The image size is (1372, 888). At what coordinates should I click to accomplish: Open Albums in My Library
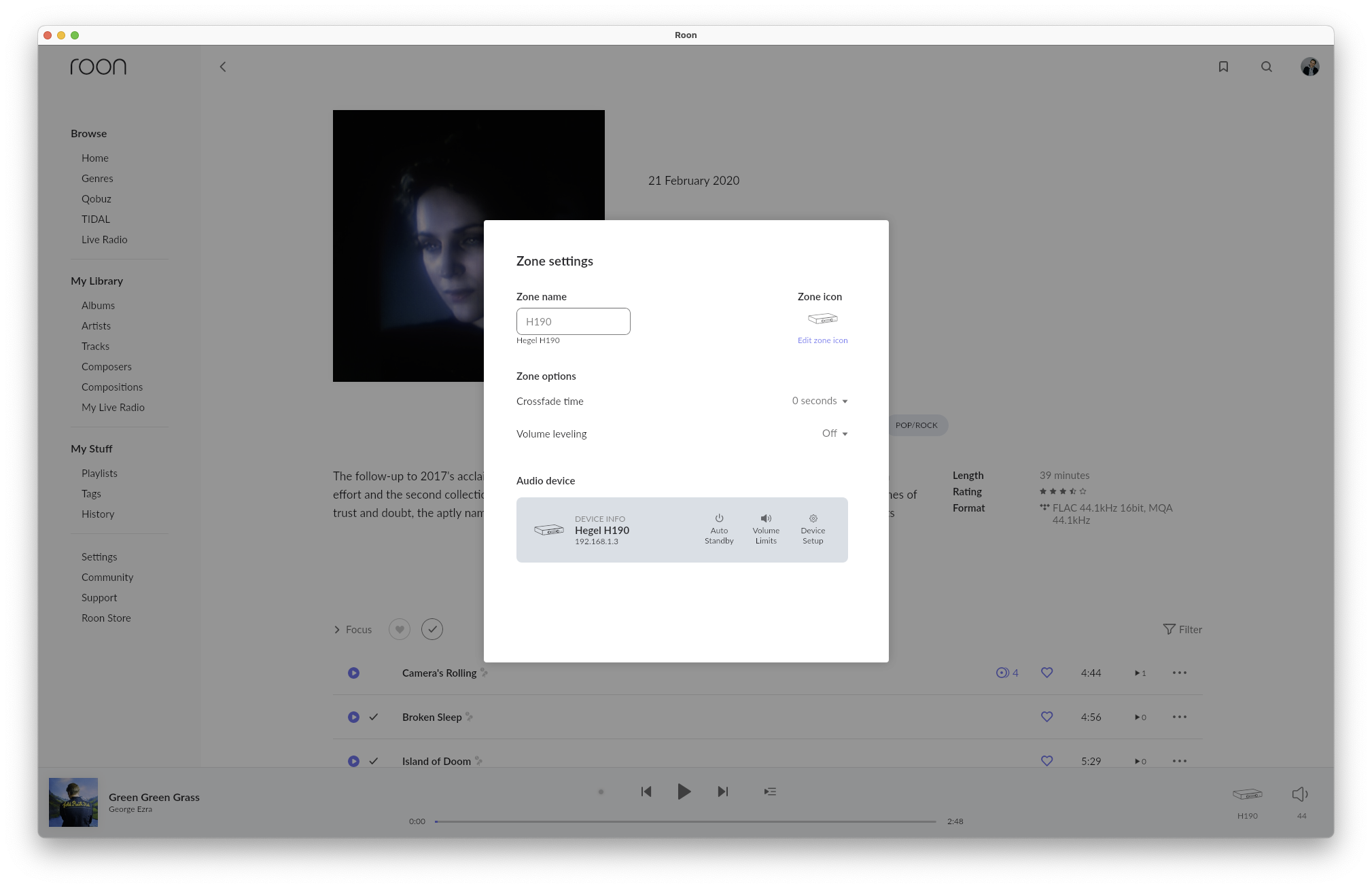pyautogui.click(x=98, y=305)
